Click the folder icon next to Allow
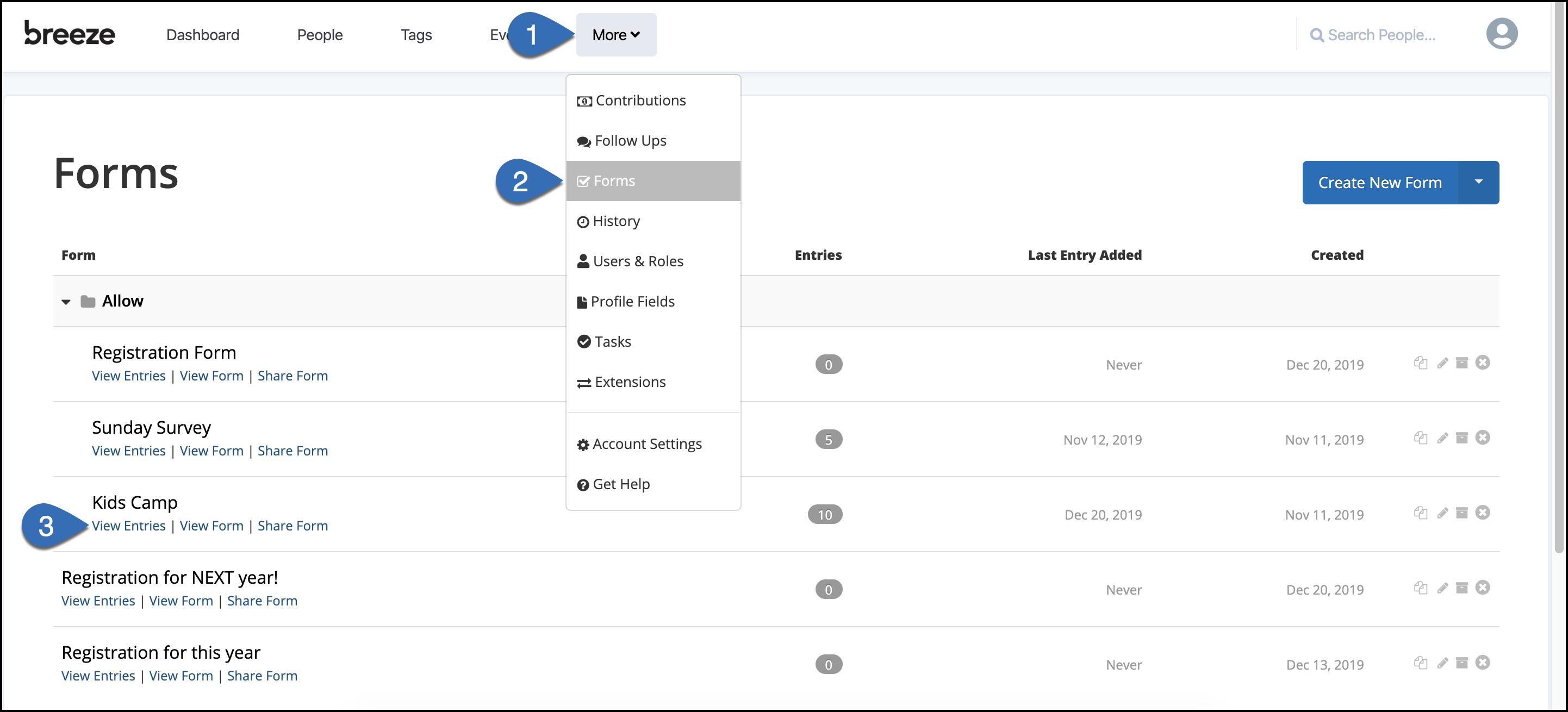 pos(88,300)
